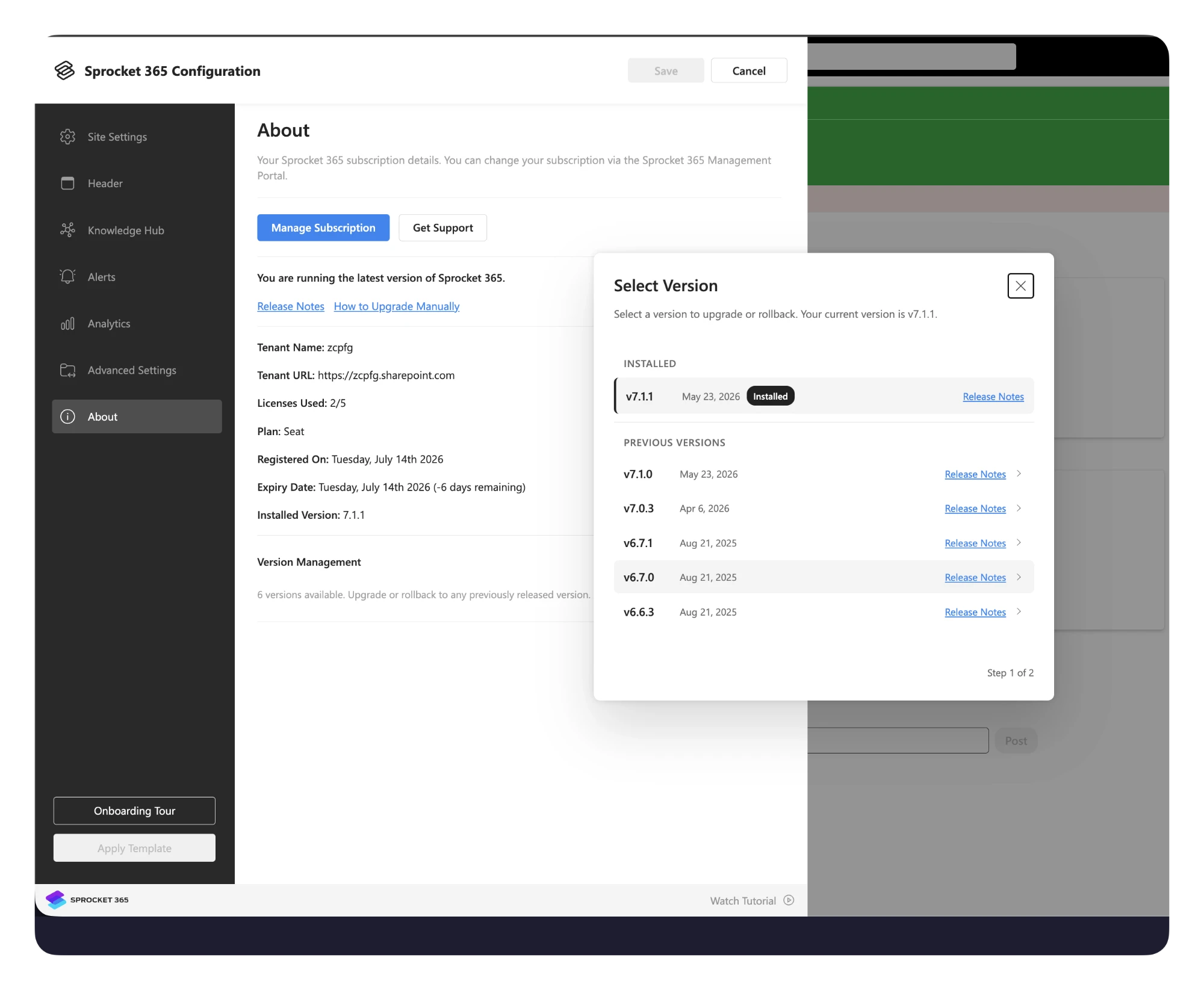Image resolution: width=1204 pixels, height=990 pixels.
Task: Click the disabled Save button
Action: (x=666, y=70)
